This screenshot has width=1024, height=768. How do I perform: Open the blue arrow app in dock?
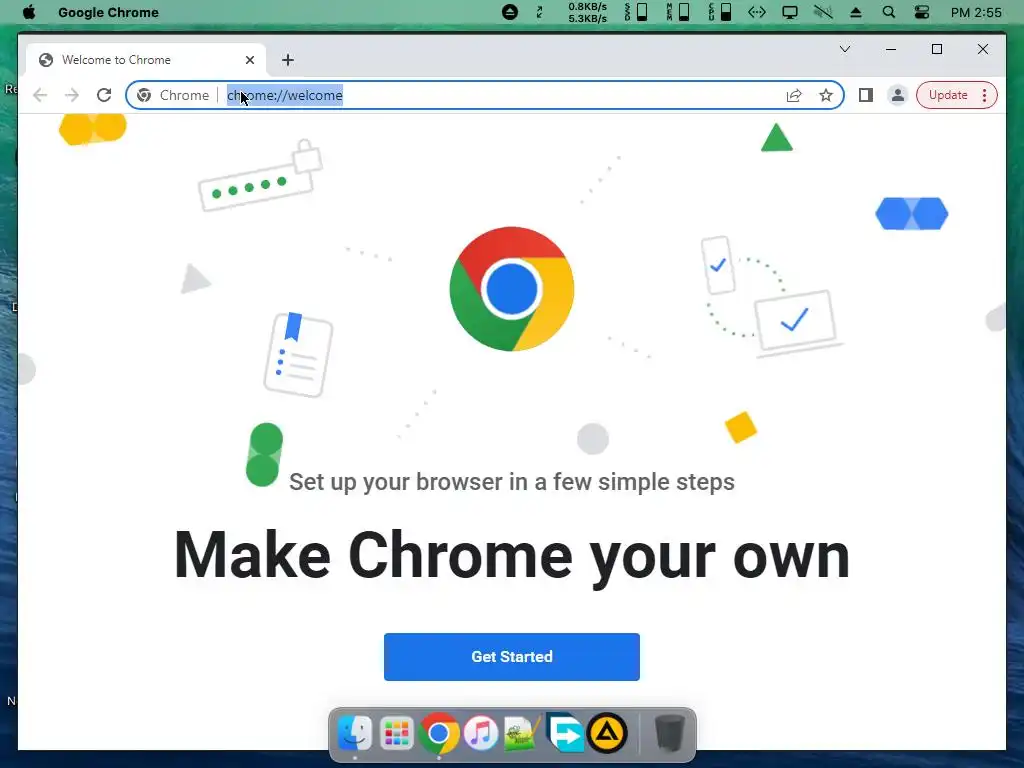coord(564,733)
